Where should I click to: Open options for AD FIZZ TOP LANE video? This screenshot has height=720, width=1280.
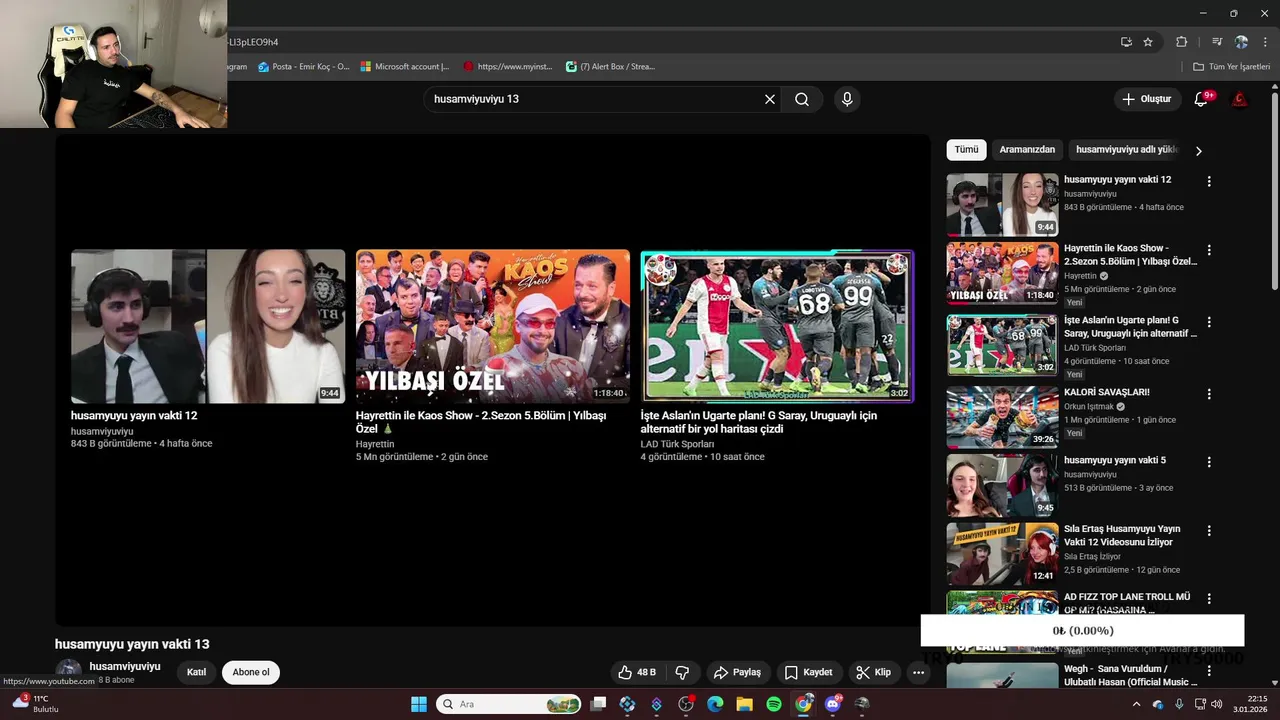click(x=1209, y=599)
